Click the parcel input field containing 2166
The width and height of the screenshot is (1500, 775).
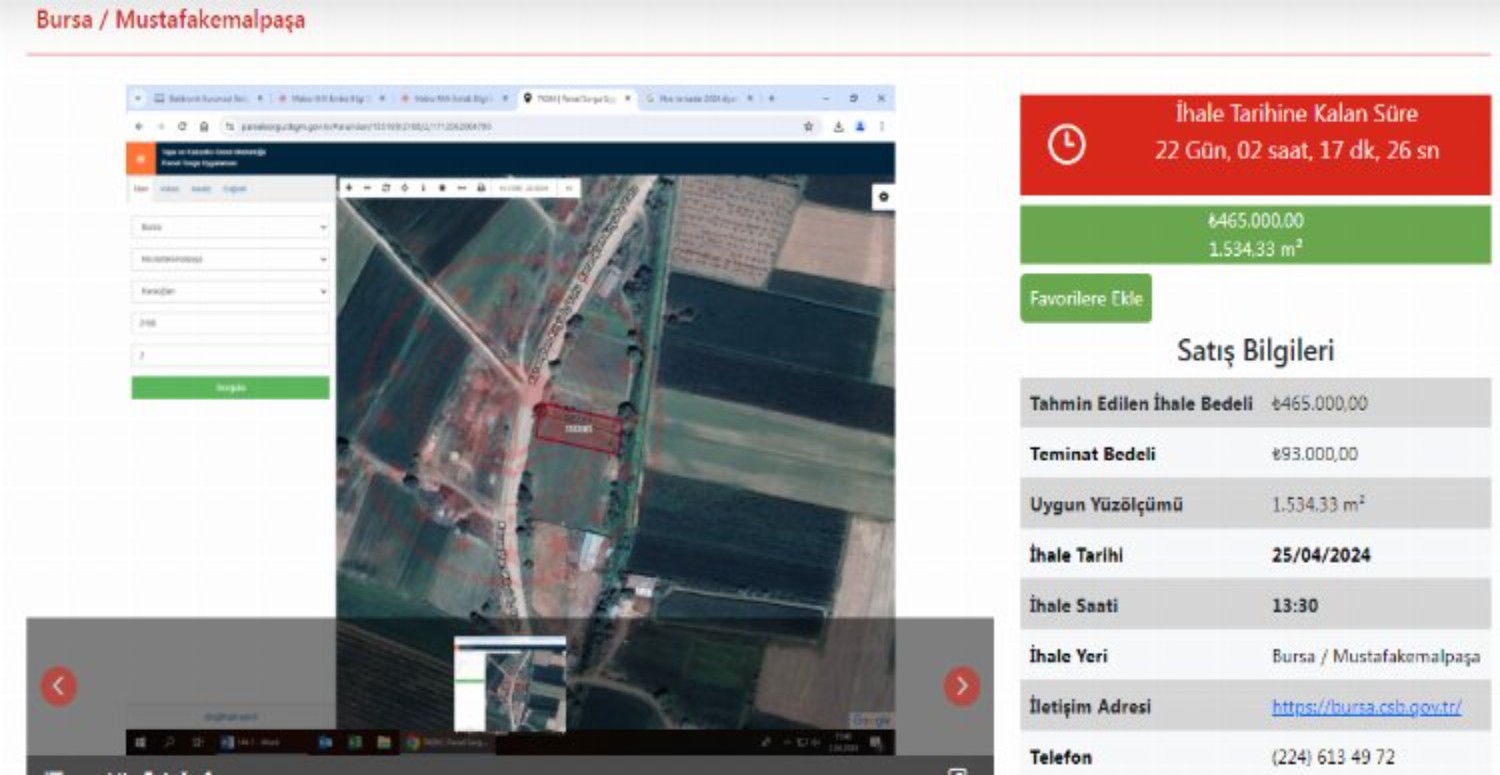[x=230, y=323]
